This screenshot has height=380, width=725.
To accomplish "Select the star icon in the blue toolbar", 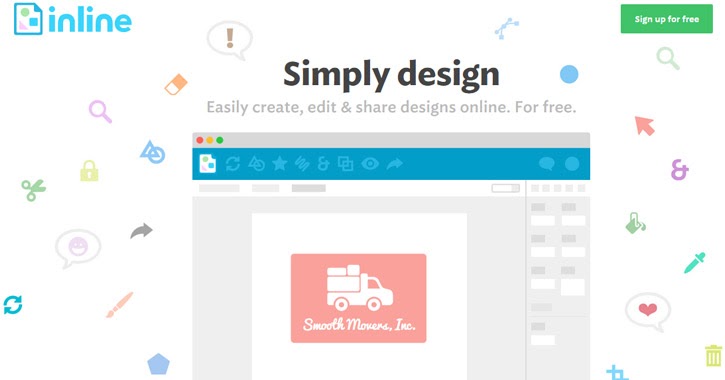I will (x=280, y=163).
